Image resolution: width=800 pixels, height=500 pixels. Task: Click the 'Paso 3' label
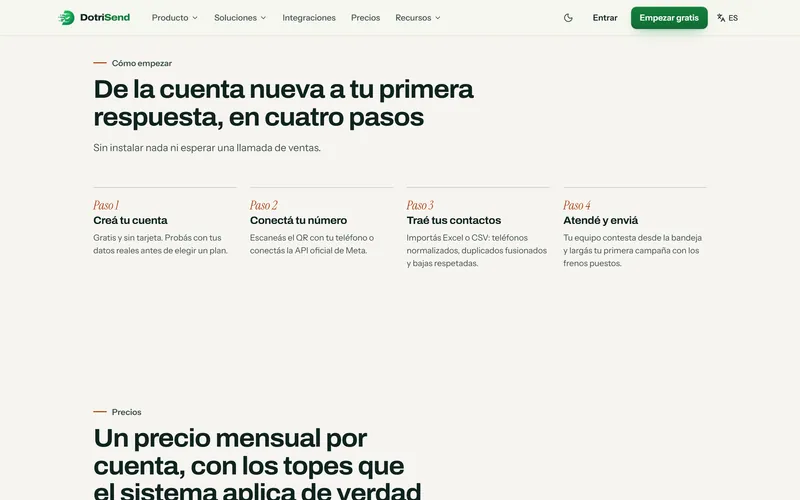[x=420, y=205]
